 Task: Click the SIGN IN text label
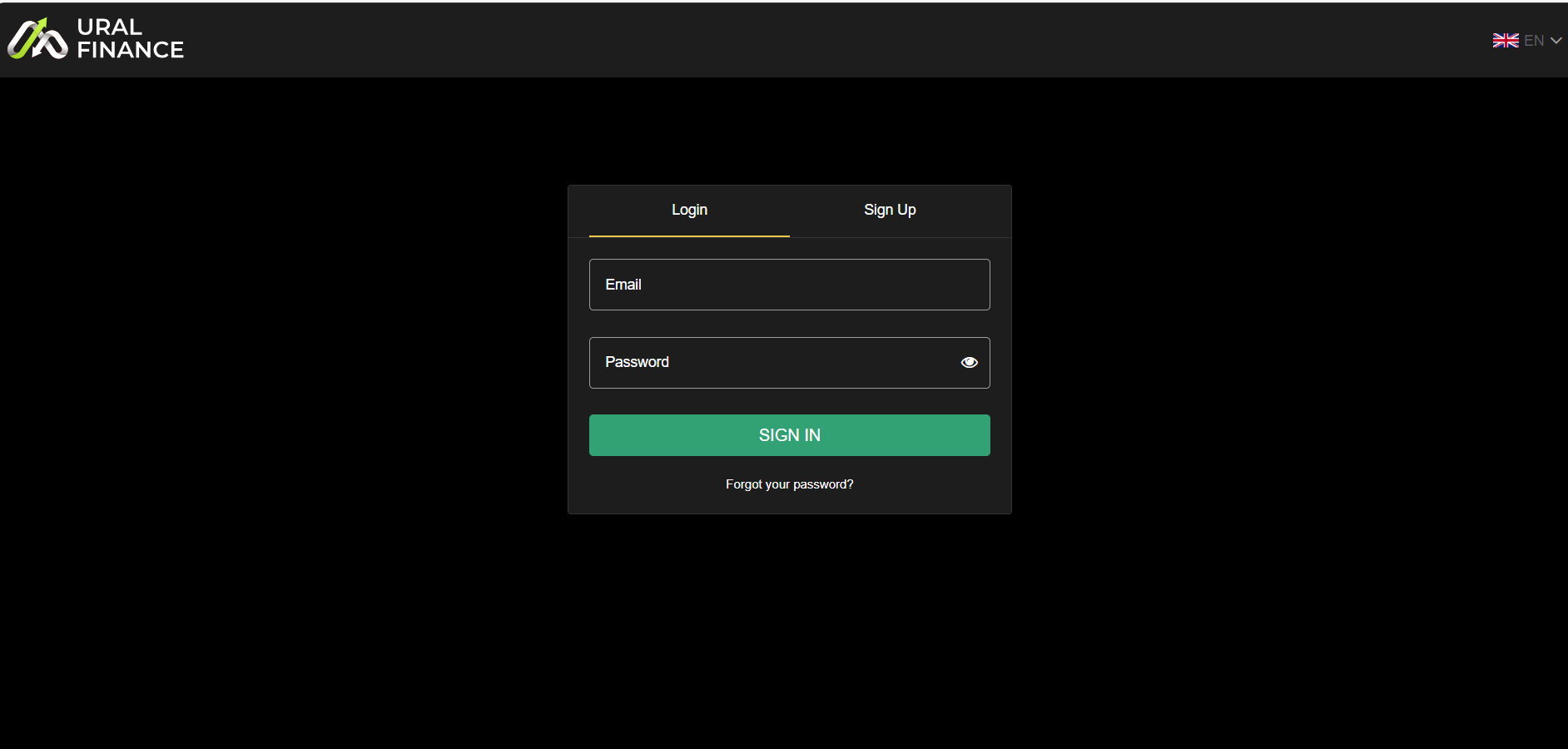coord(789,435)
